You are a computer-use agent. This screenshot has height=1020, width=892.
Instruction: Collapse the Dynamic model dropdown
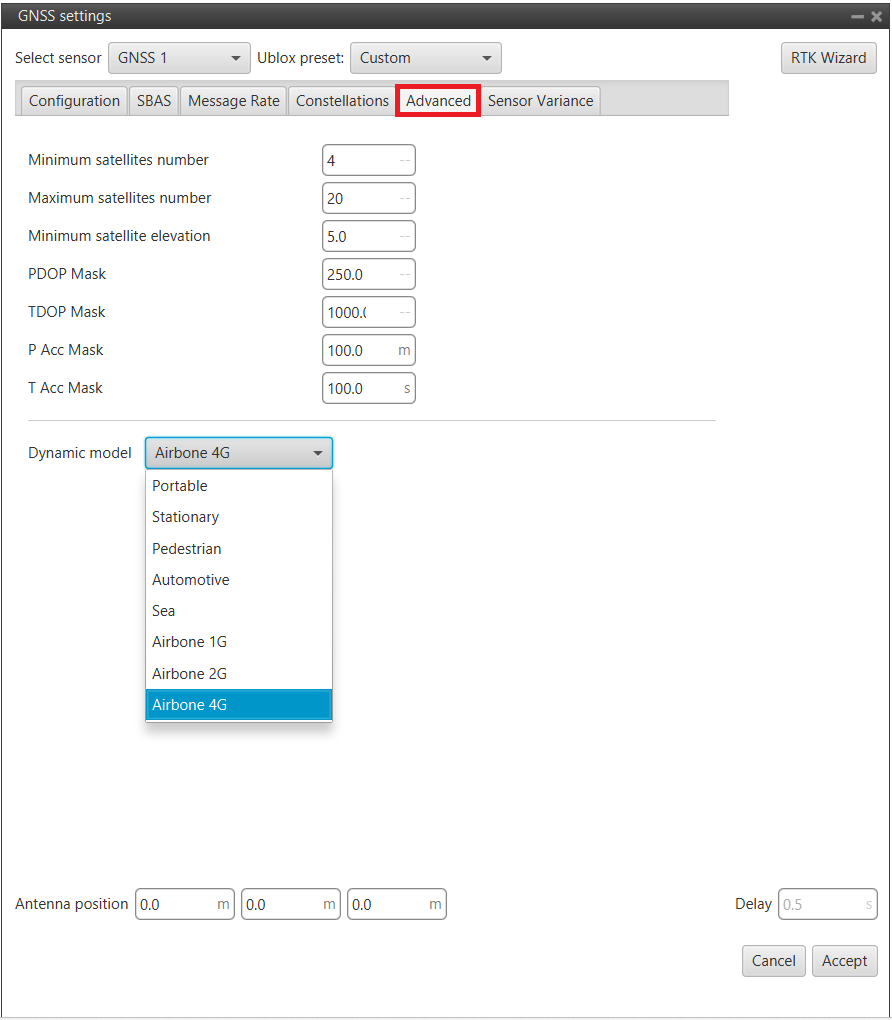coord(239,453)
